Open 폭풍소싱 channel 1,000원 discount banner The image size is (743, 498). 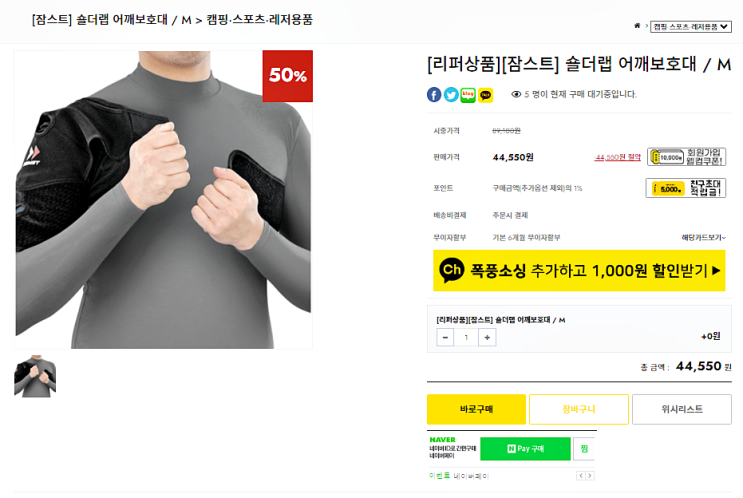(579, 271)
